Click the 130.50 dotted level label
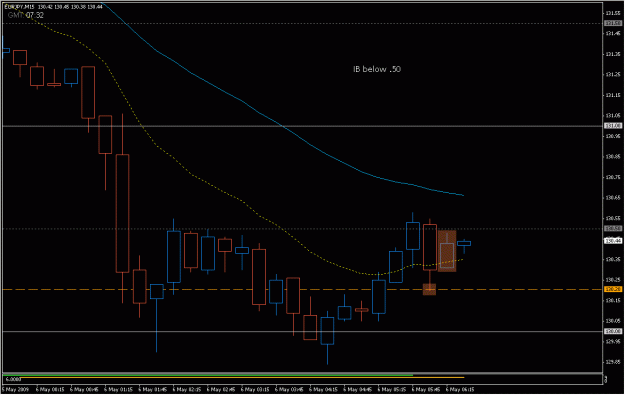The width and height of the screenshot is (625, 395). point(613,228)
